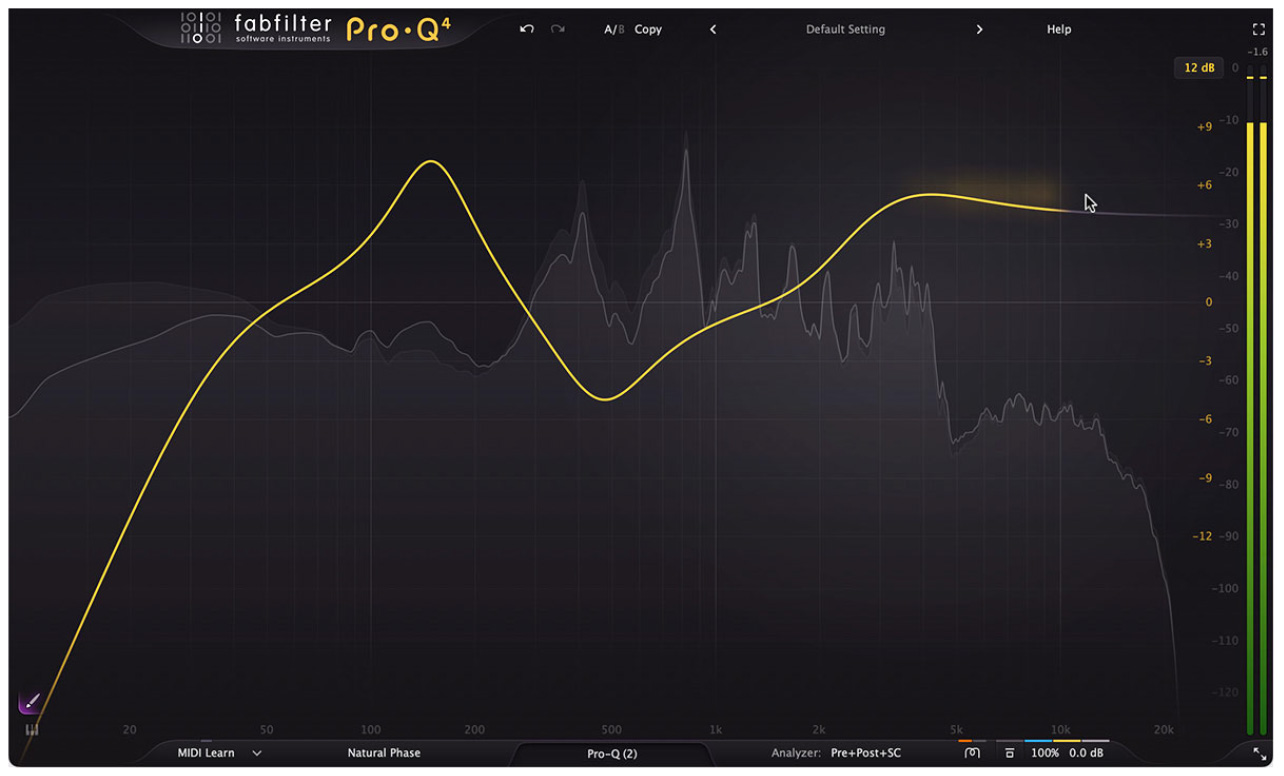The height and width of the screenshot is (776, 1284).
Task: Click the next preset arrow
Action: click(979, 29)
